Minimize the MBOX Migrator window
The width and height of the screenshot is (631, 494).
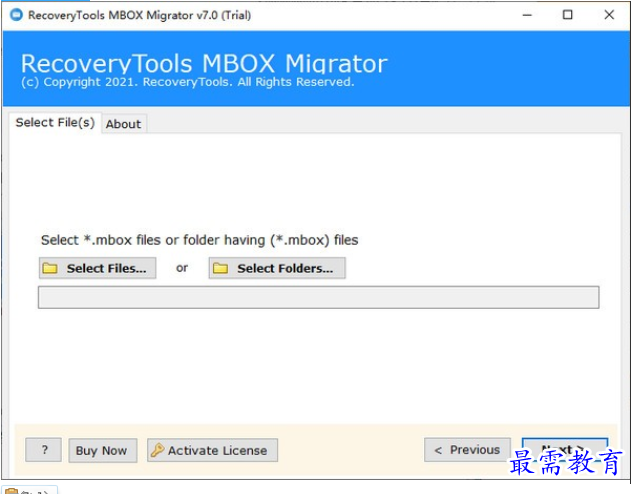pos(527,15)
